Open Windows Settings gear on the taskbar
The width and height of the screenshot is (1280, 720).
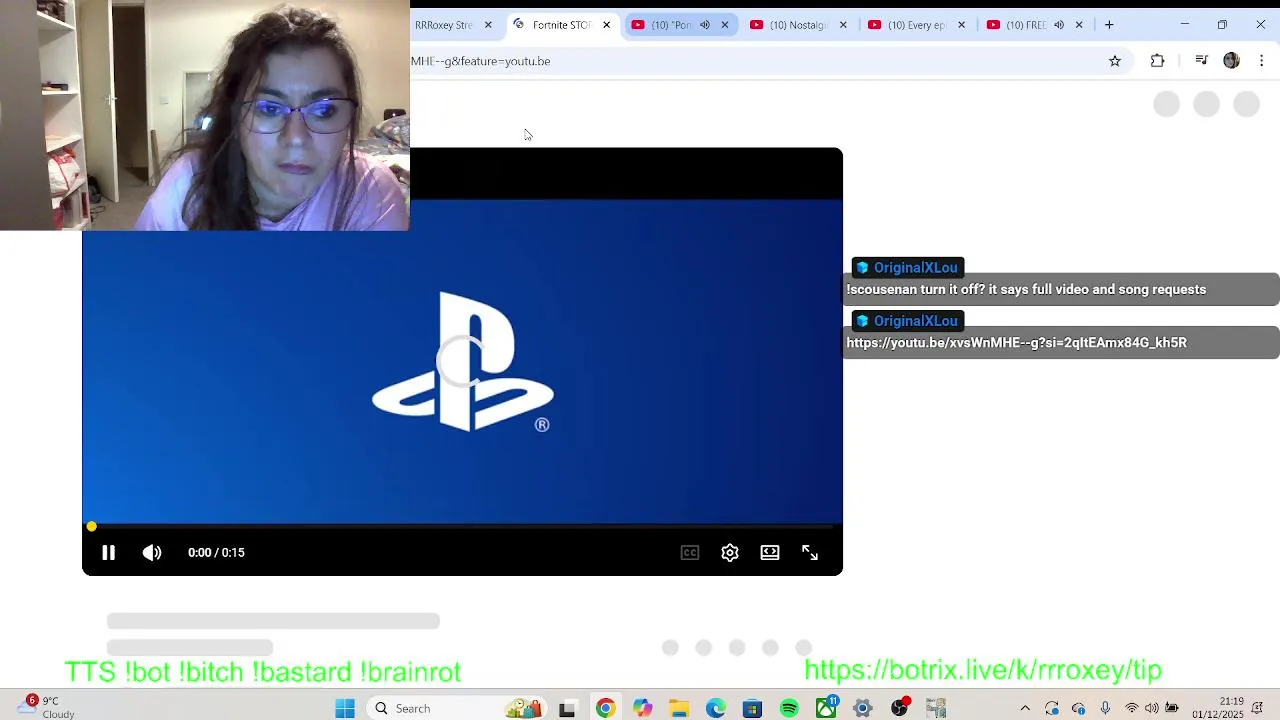click(x=862, y=708)
